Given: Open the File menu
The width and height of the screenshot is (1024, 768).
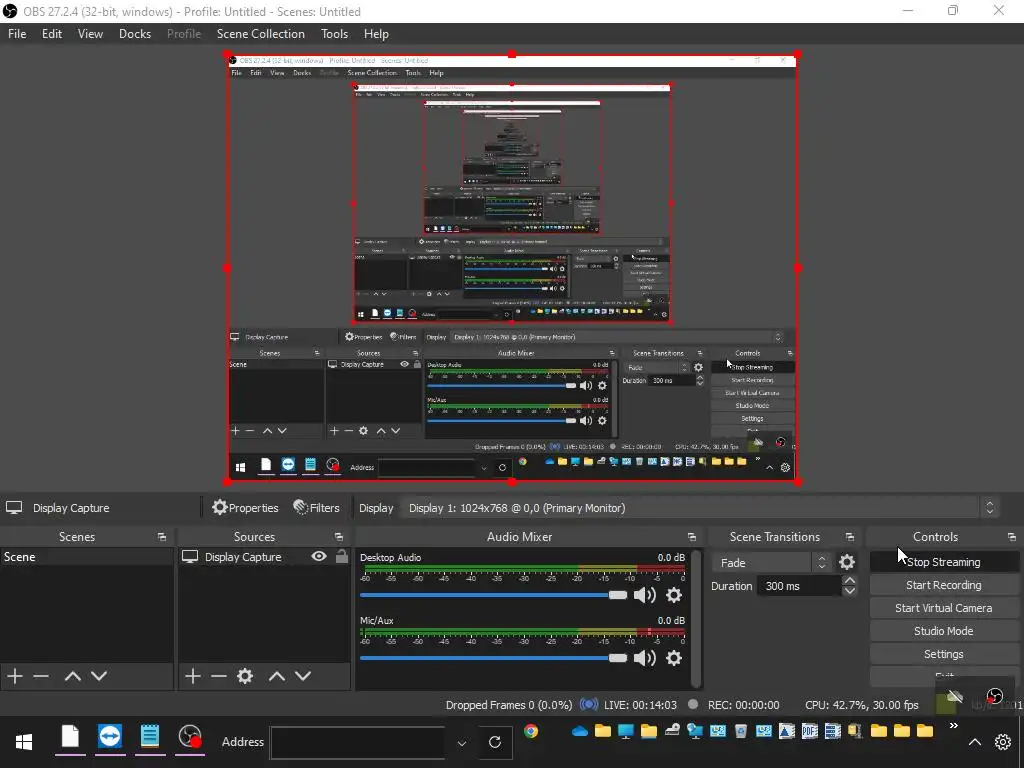Looking at the screenshot, I should [17, 34].
